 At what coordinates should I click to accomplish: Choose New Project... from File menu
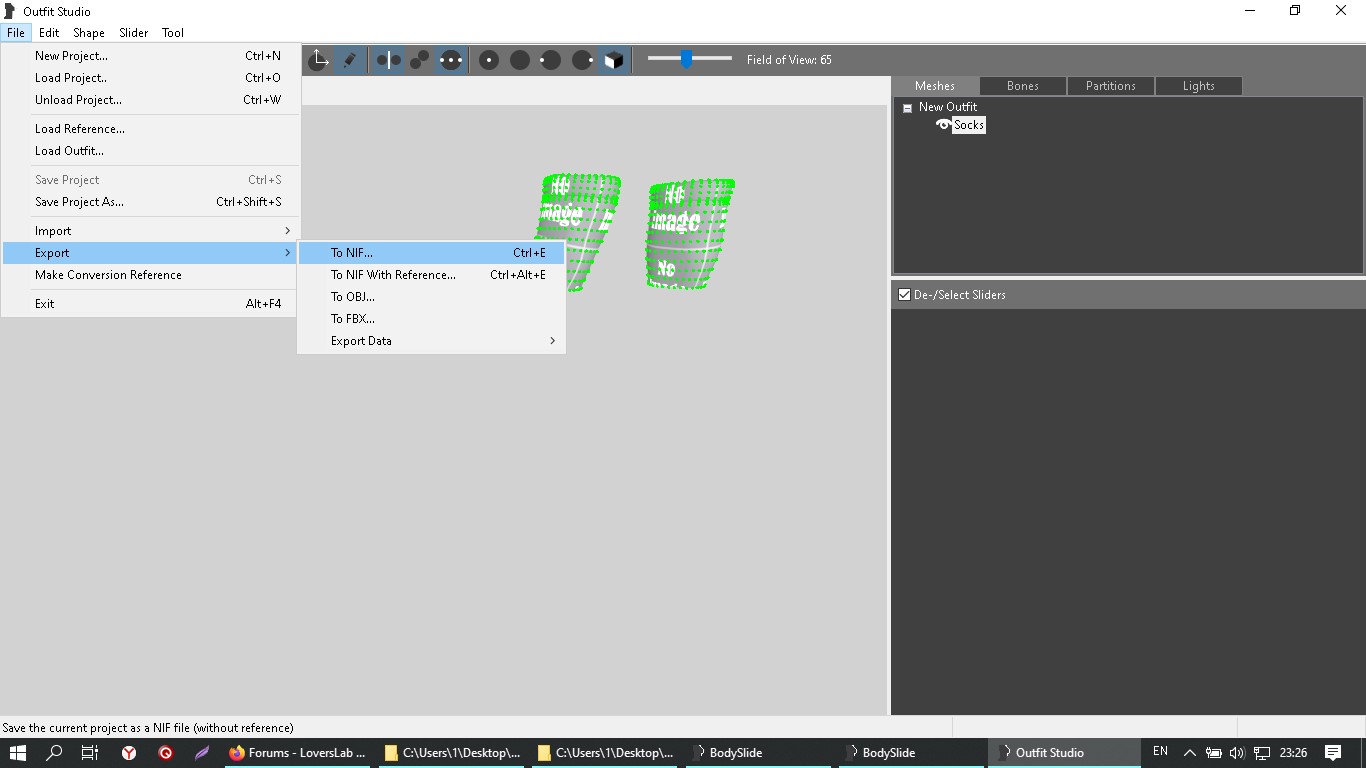150,56
